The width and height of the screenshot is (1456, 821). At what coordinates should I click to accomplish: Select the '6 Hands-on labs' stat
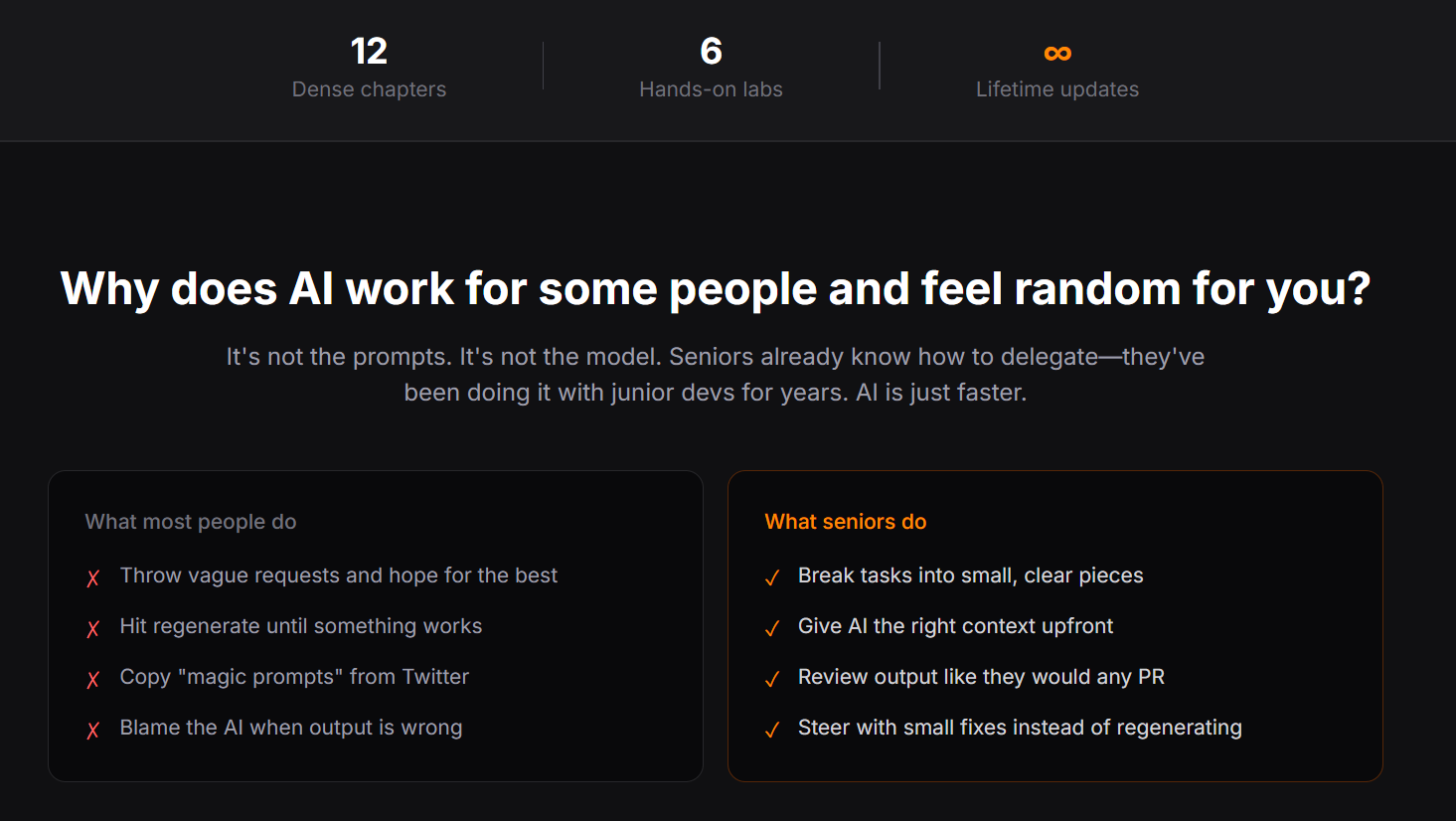[x=711, y=68]
